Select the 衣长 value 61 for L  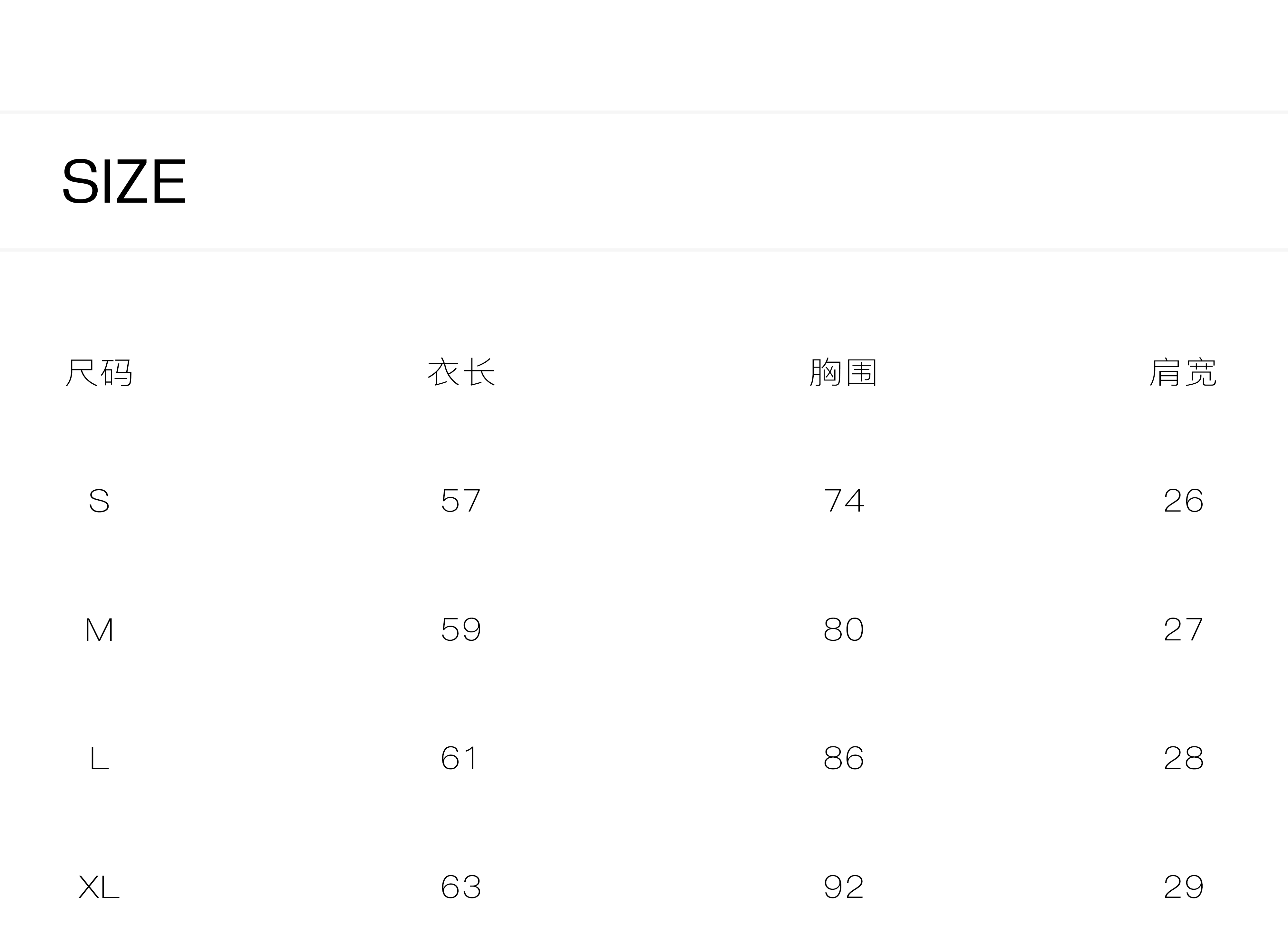tap(460, 758)
